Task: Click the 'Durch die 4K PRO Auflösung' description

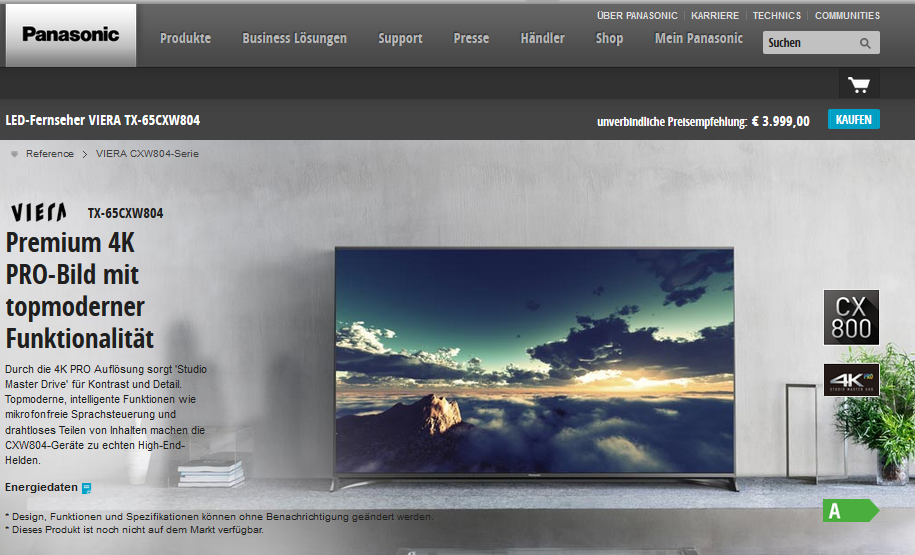Action: coord(106,415)
